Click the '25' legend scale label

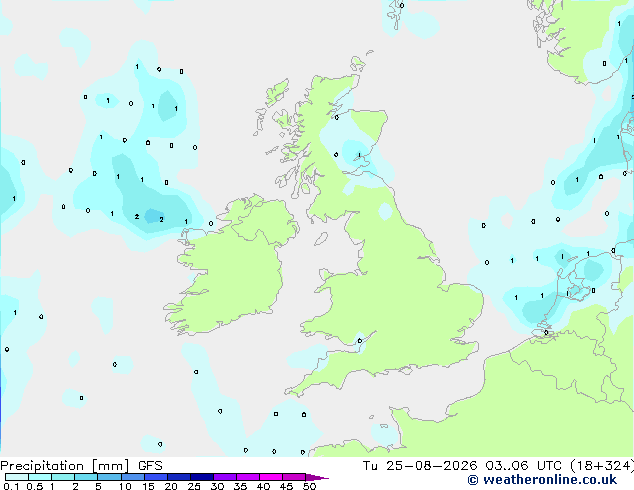point(194,486)
